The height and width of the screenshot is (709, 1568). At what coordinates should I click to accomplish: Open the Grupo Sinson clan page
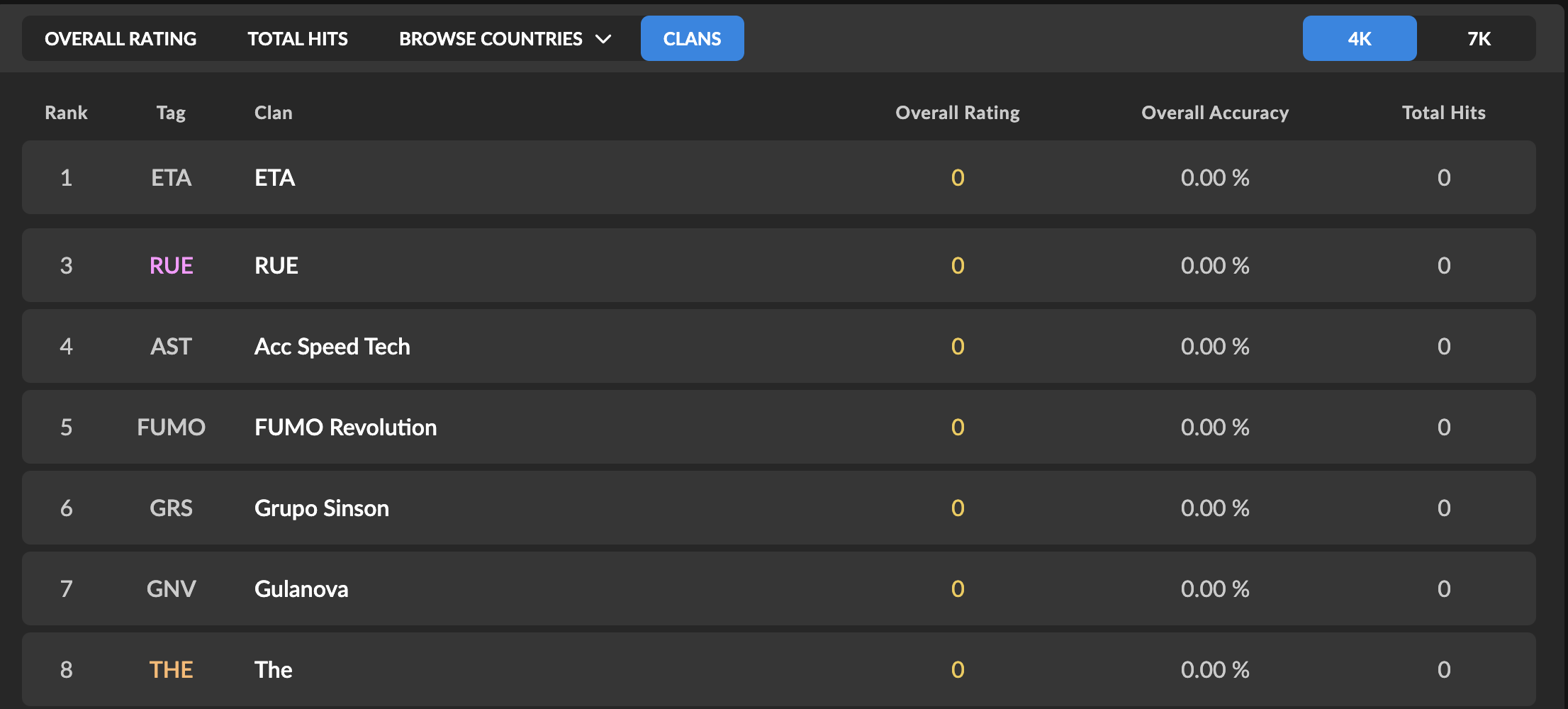pos(321,508)
